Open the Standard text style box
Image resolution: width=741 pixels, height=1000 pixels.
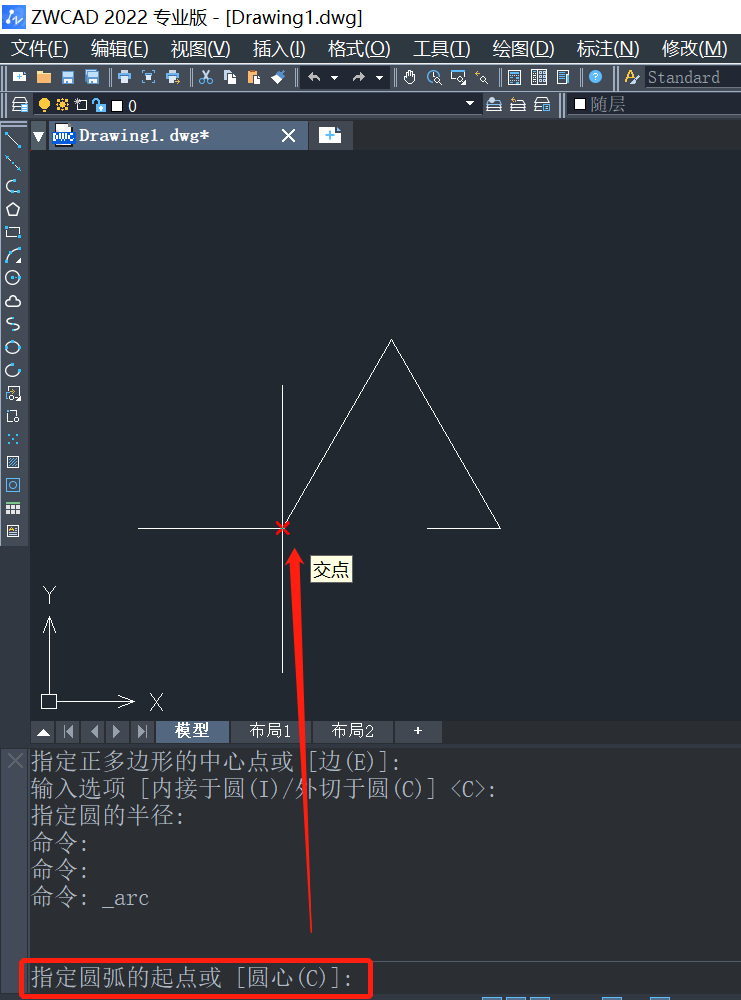[693, 77]
